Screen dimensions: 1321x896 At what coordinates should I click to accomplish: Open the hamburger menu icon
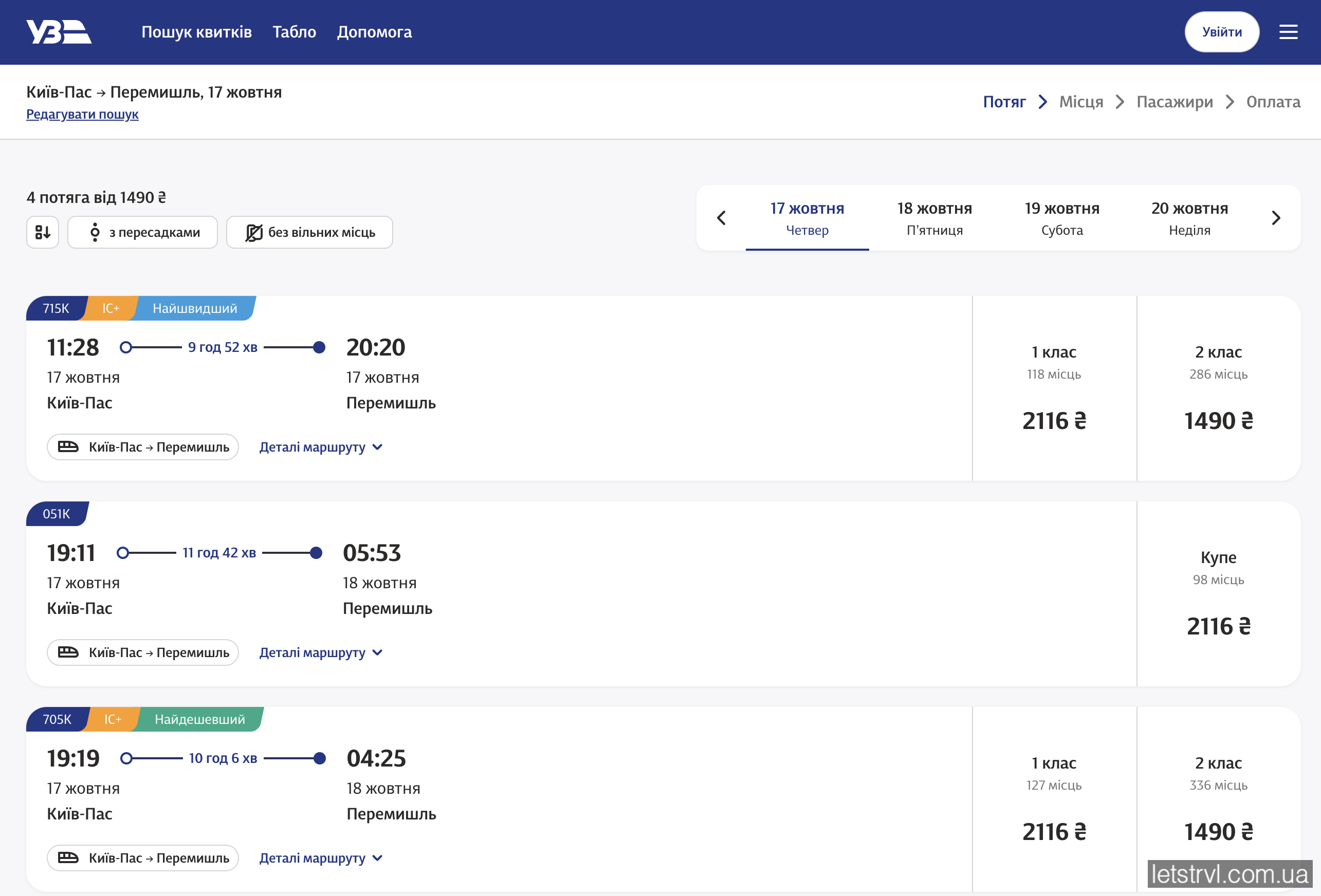pyautogui.click(x=1288, y=32)
